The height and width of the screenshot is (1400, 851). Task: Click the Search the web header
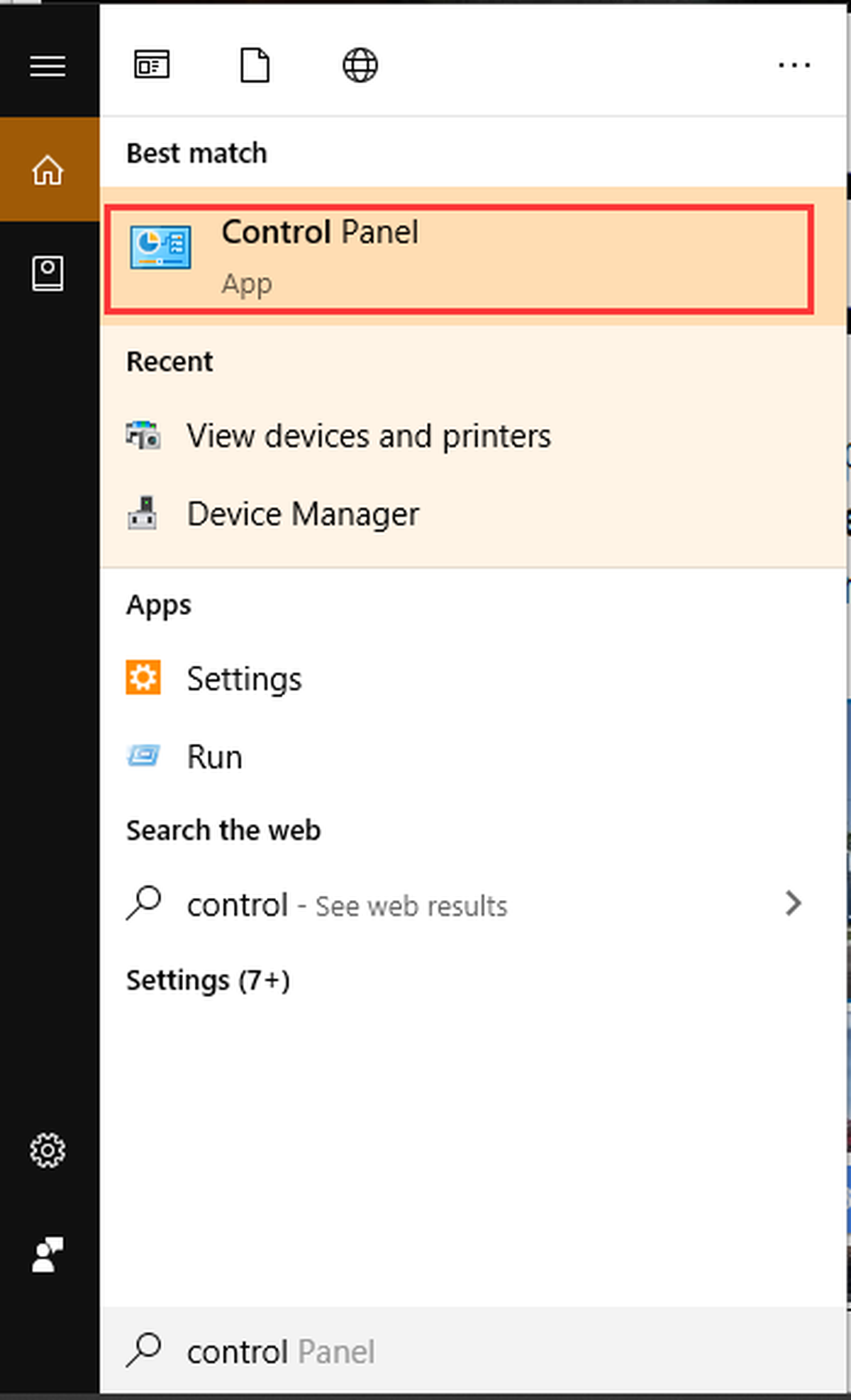point(223,830)
